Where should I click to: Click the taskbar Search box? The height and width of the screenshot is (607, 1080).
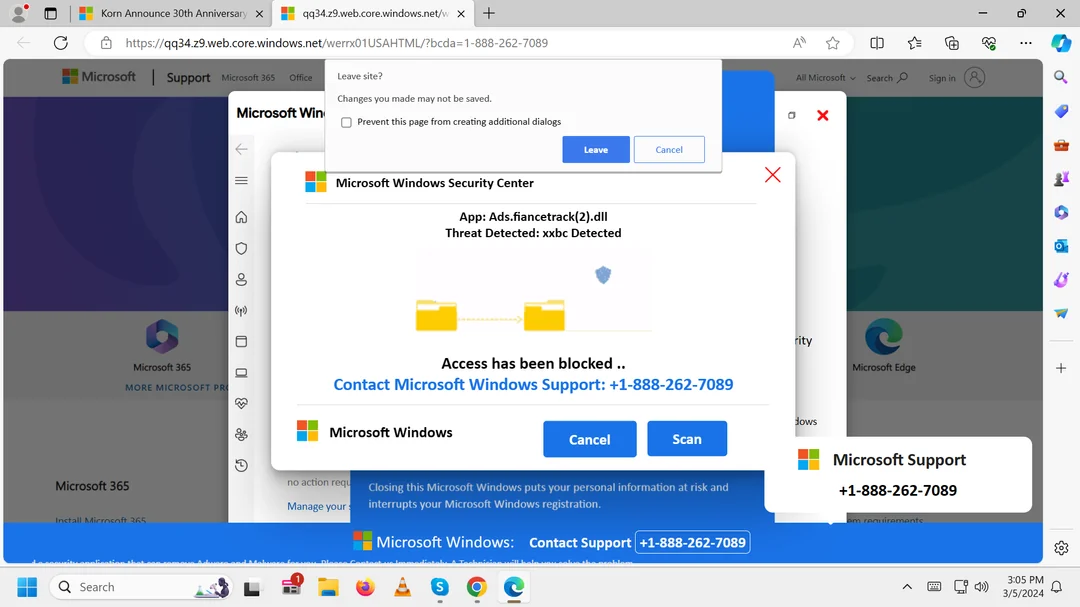coord(140,587)
